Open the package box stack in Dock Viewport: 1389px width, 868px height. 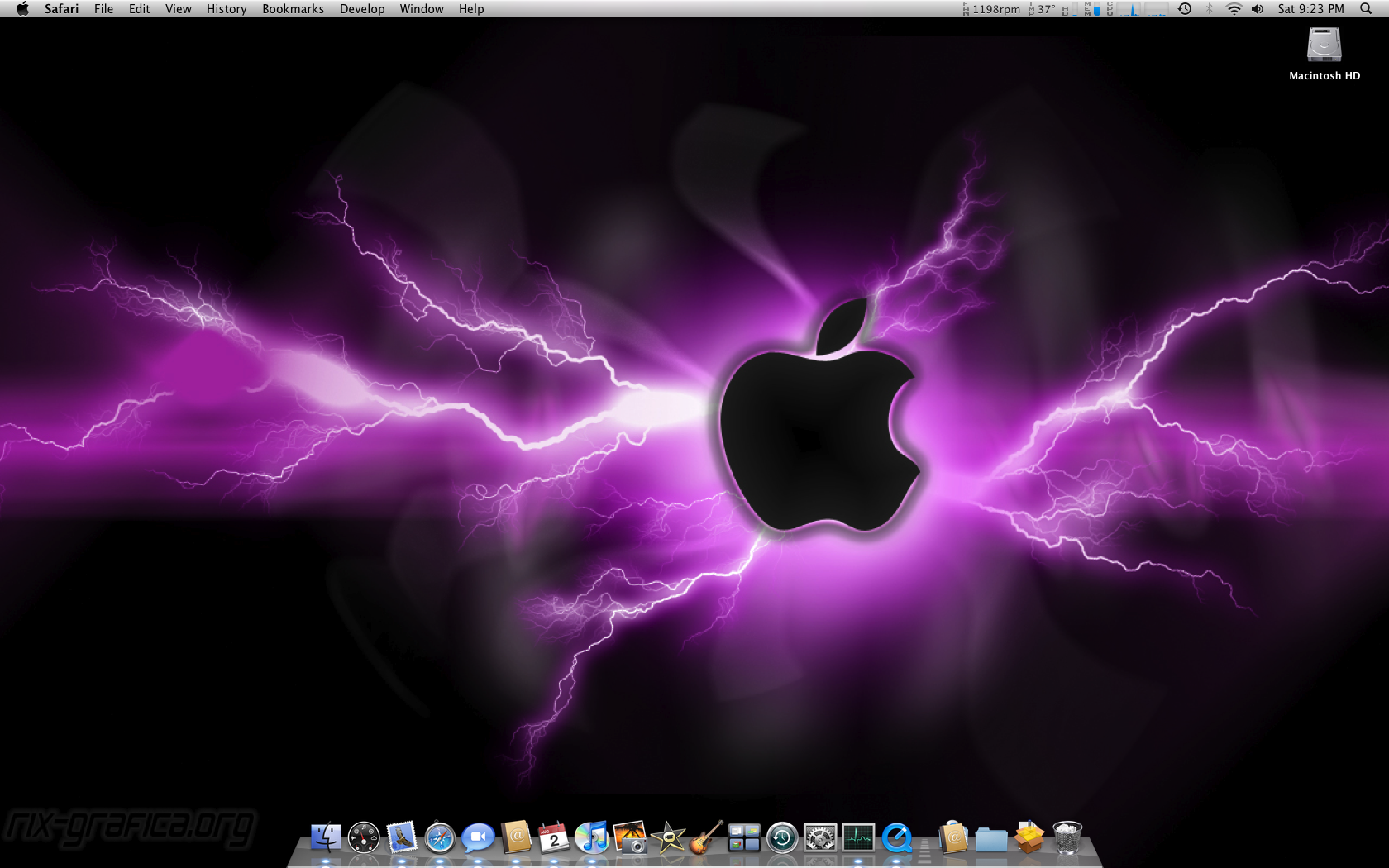[x=1029, y=837]
